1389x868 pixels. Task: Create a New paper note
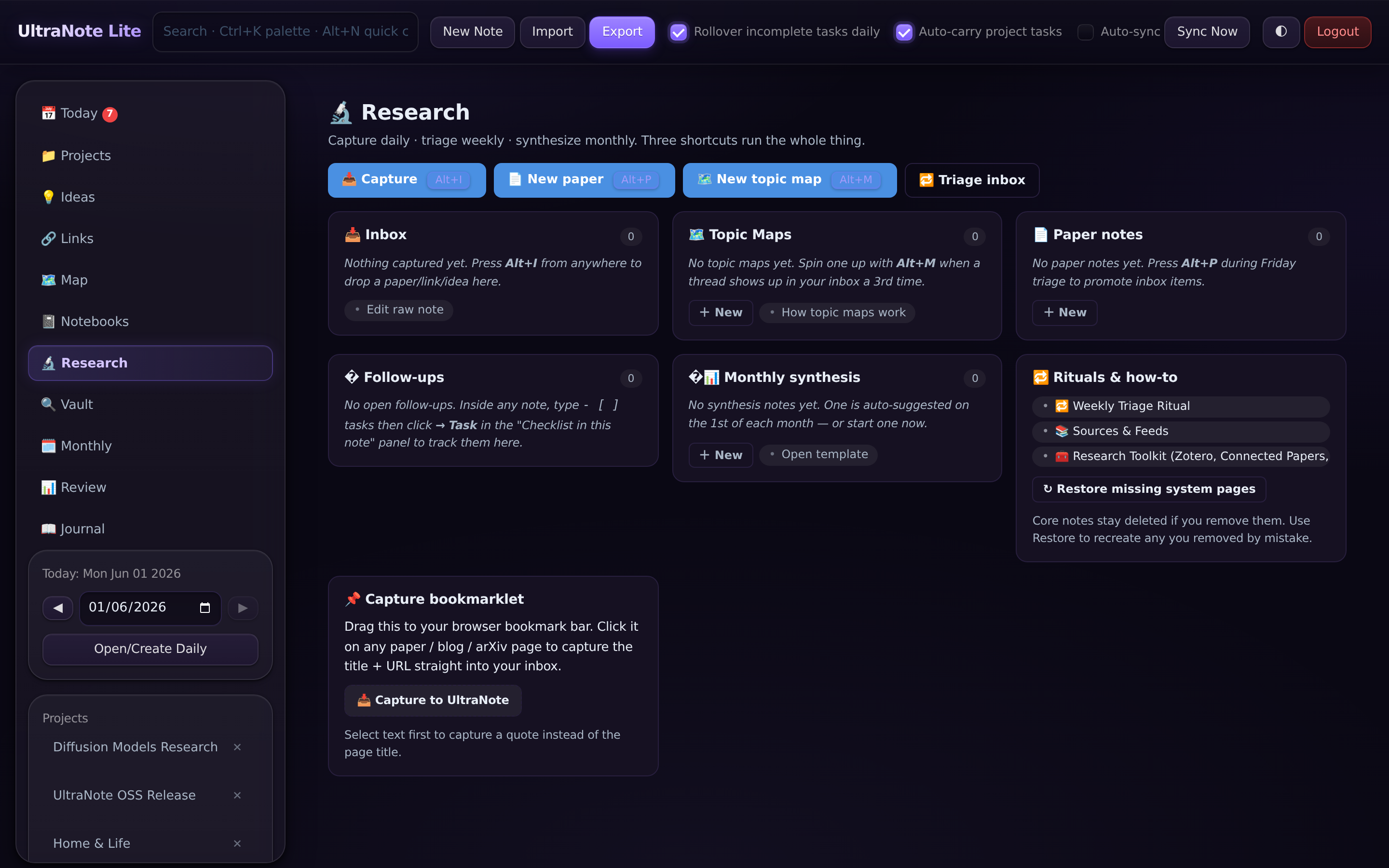pyautogui.click(x=585, y=180)
